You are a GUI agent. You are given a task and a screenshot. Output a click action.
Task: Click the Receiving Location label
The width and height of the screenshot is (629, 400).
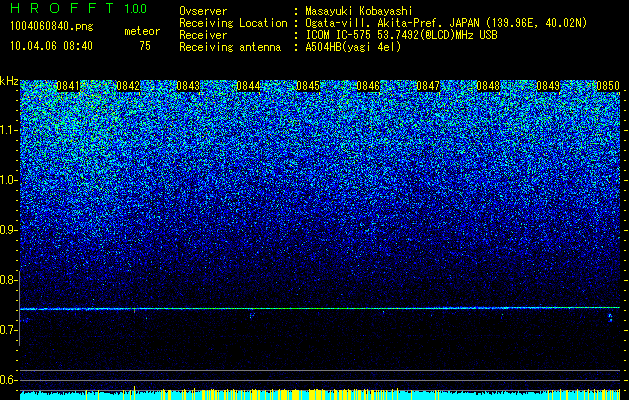[x=233, y=23]
